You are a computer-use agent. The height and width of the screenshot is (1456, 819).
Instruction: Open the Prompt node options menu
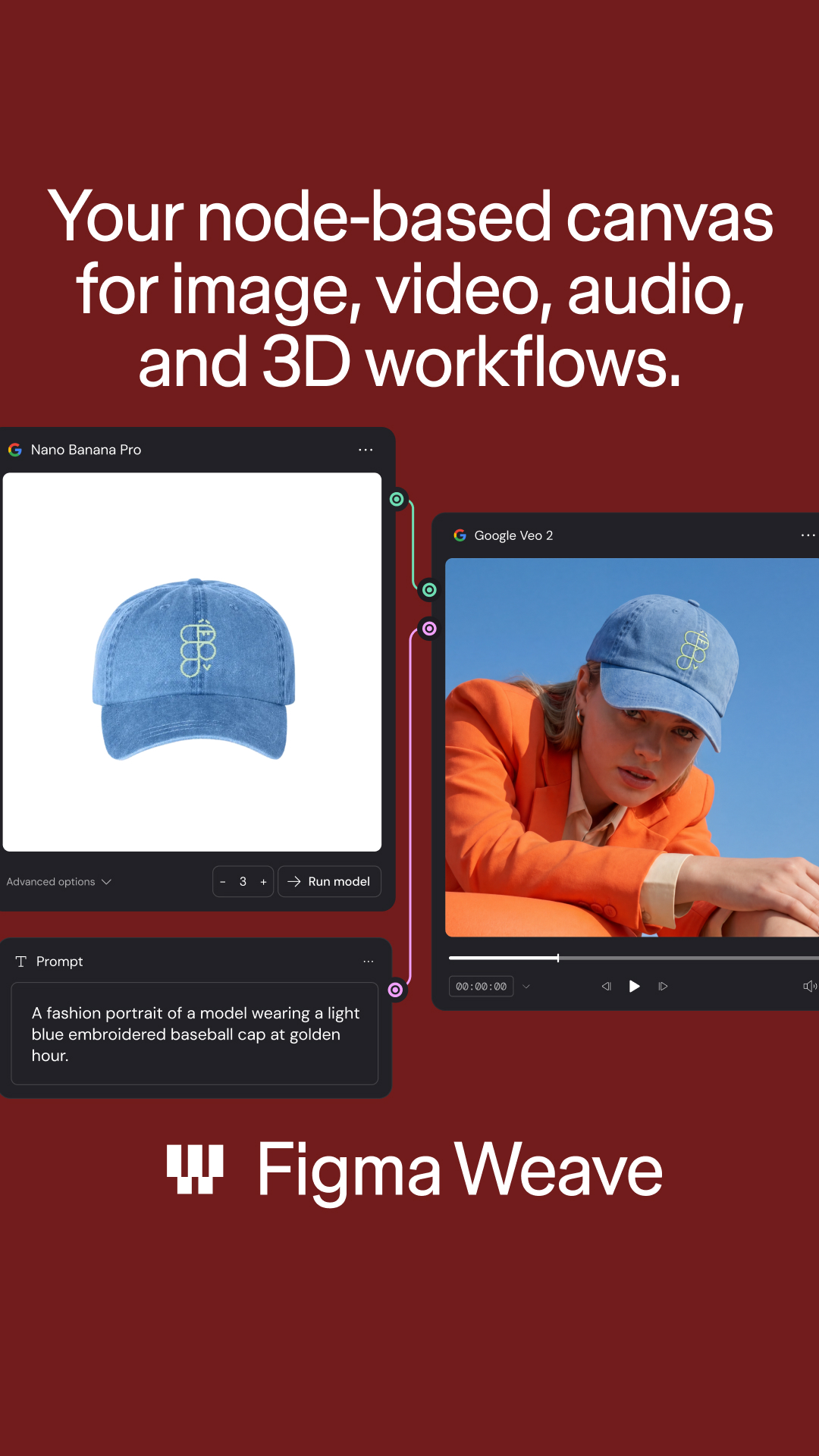coord(369,962)
